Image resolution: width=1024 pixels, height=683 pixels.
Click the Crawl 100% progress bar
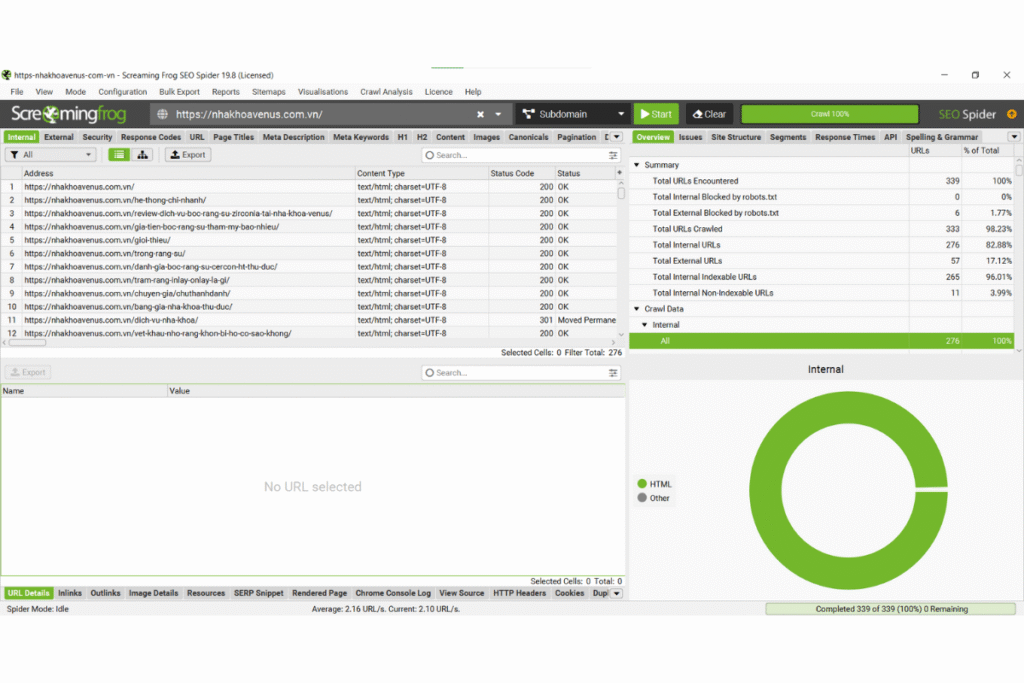[829, 114]
